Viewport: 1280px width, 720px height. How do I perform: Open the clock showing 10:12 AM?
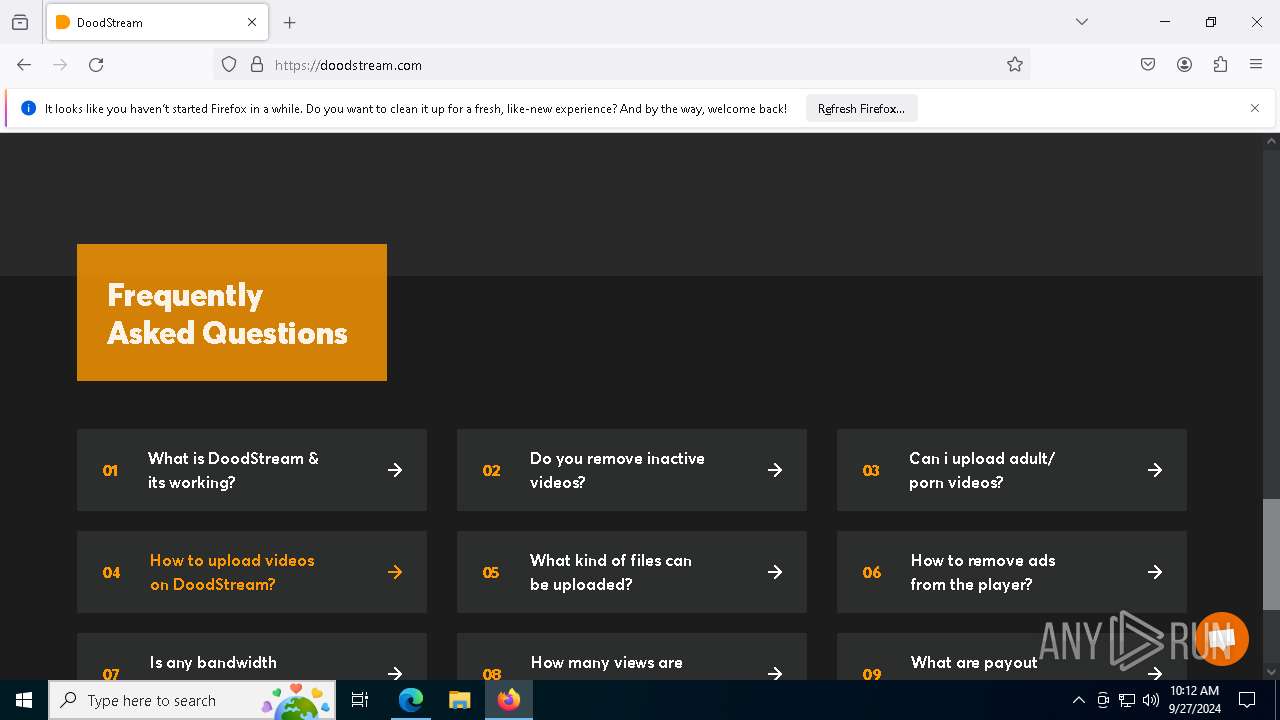(1194, 700)
